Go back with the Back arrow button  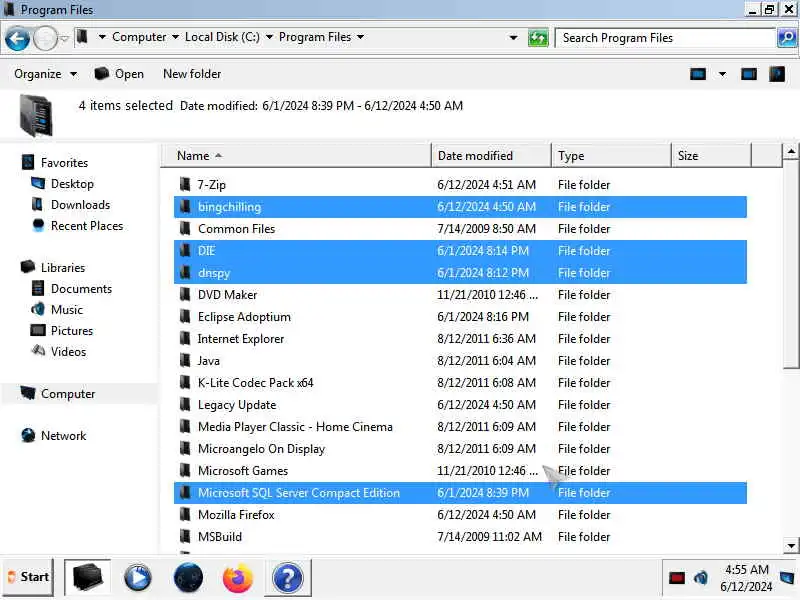pos(17,39)
